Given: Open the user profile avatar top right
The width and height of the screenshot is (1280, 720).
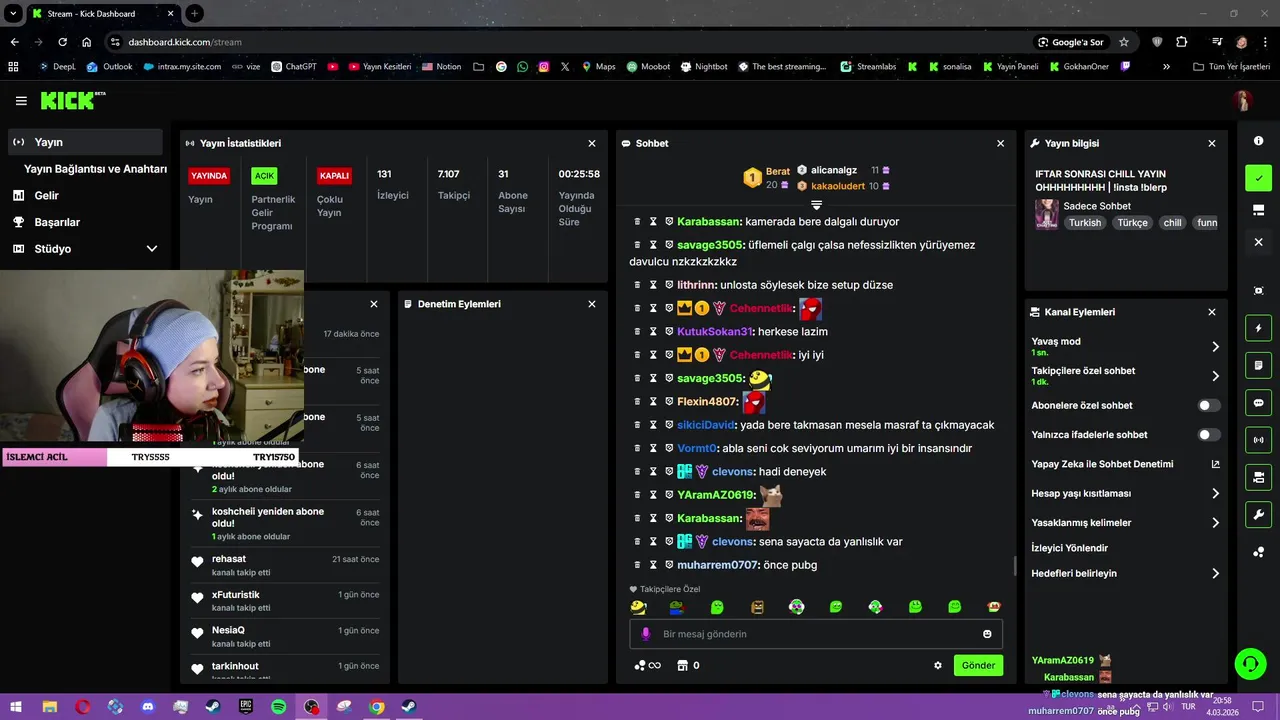Looking at the screenshot, I should 1242,101.
